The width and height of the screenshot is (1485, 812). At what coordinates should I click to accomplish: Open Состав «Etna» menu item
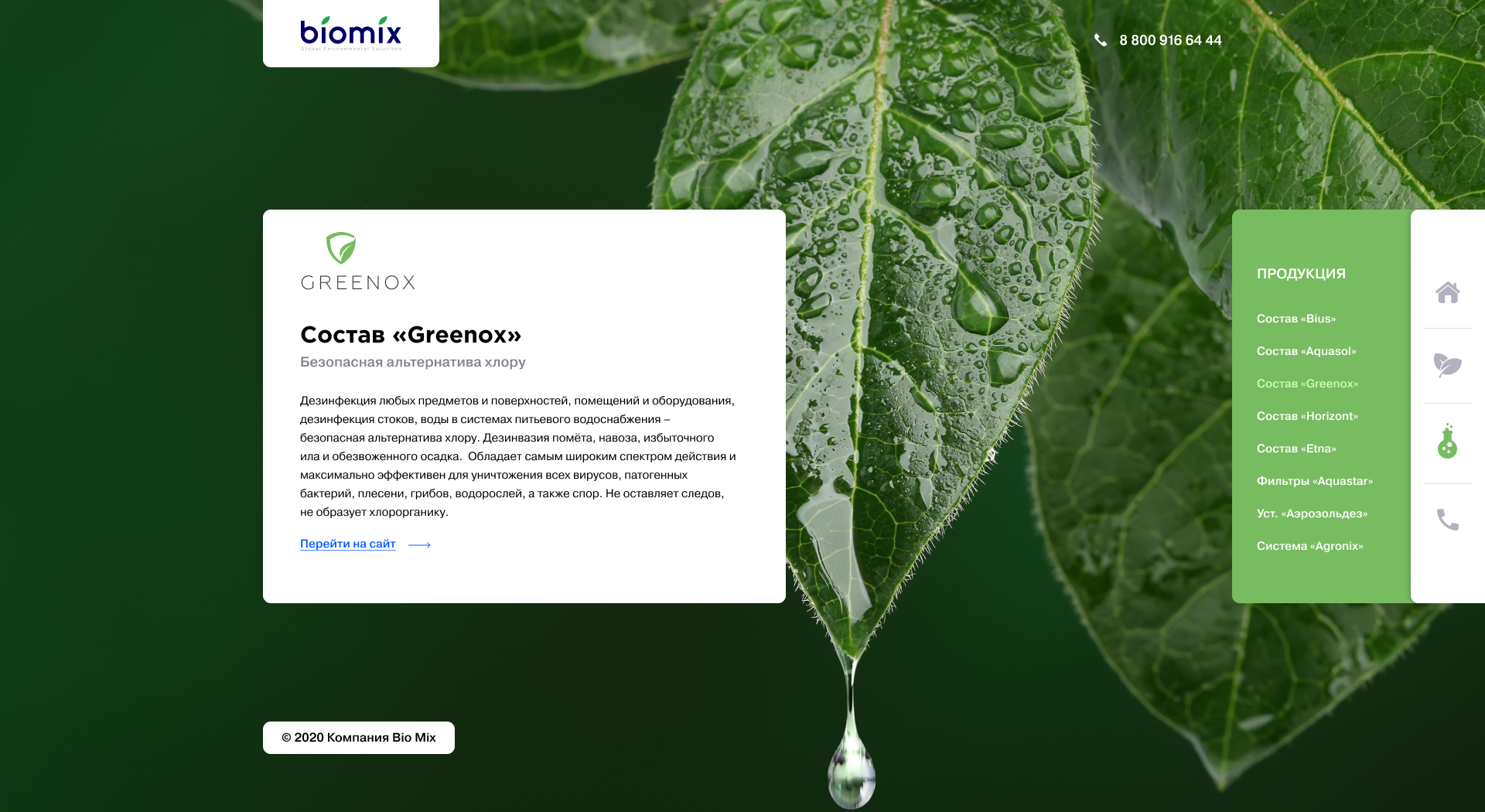pos(1296,449)
